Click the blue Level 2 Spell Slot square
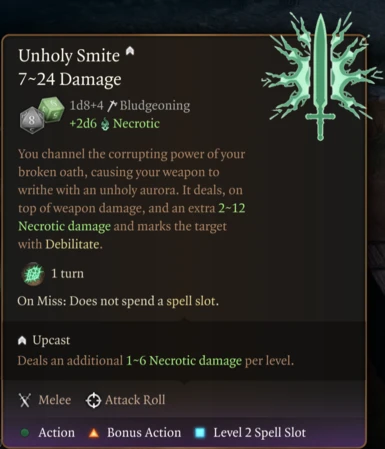Screen dimensions: 385x449 point(200,433)
